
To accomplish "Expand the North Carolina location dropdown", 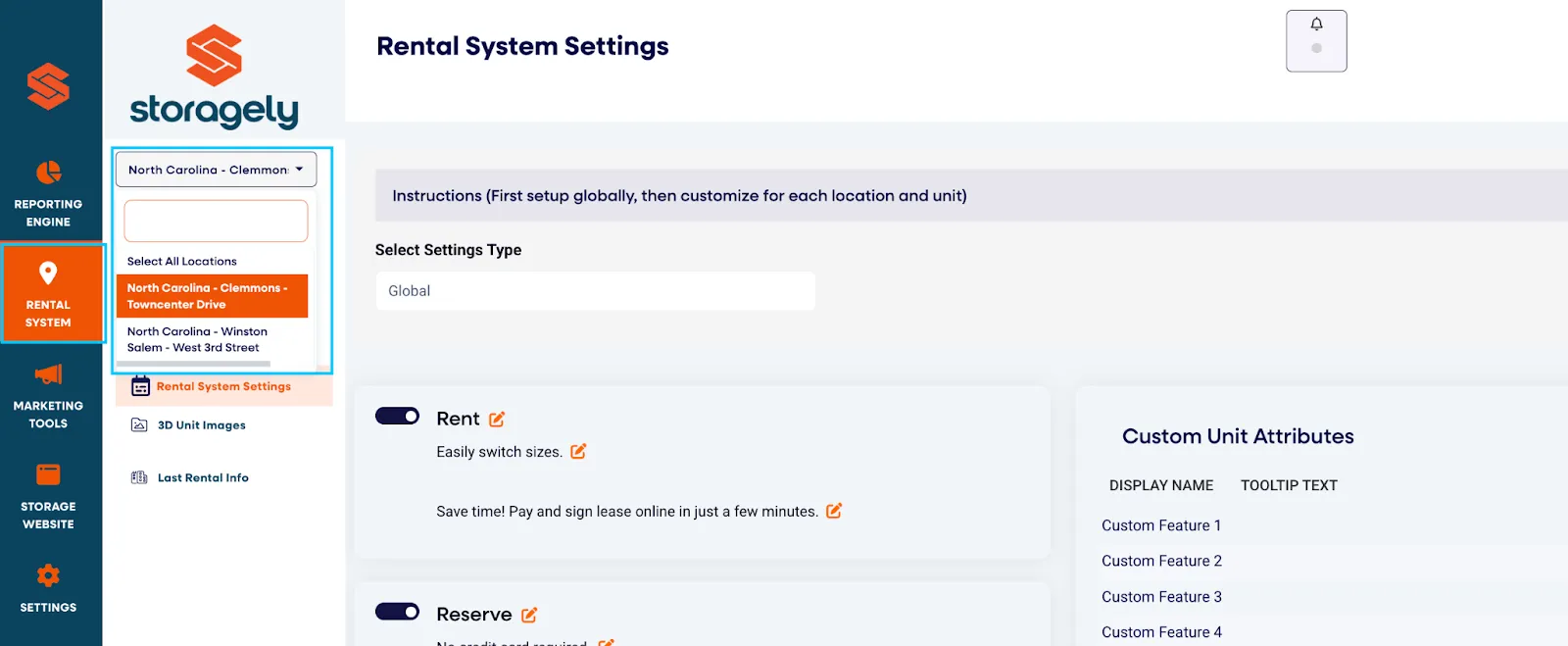I will click(216, 170).
